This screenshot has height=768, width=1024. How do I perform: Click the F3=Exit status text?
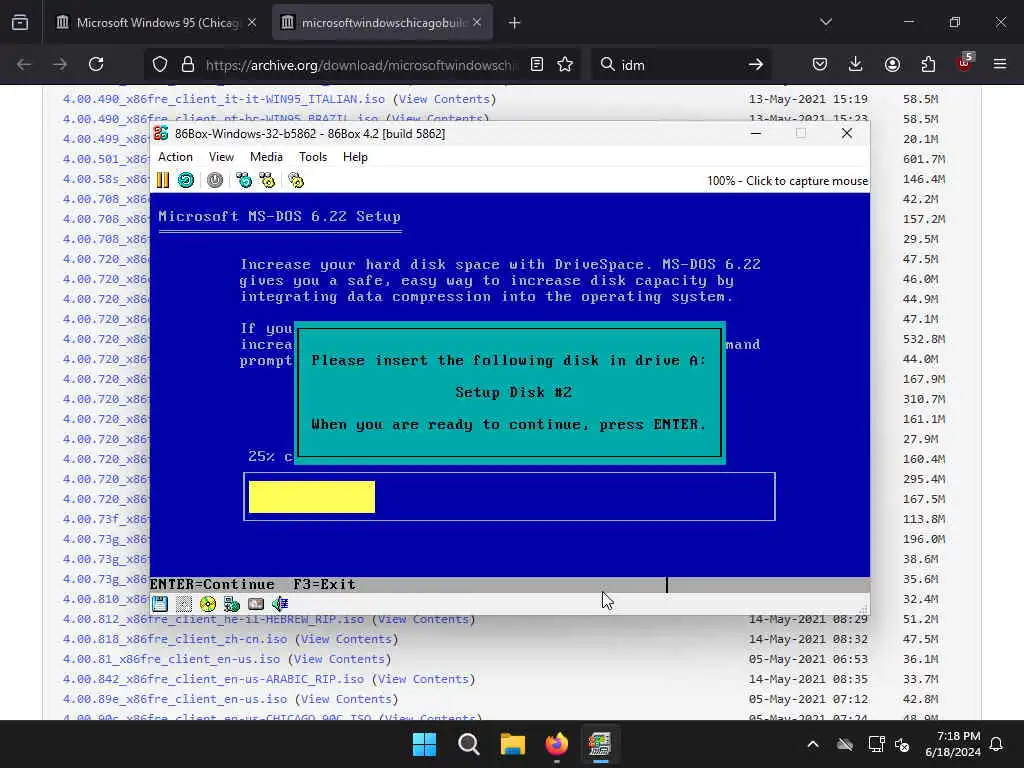coord(325,584)
